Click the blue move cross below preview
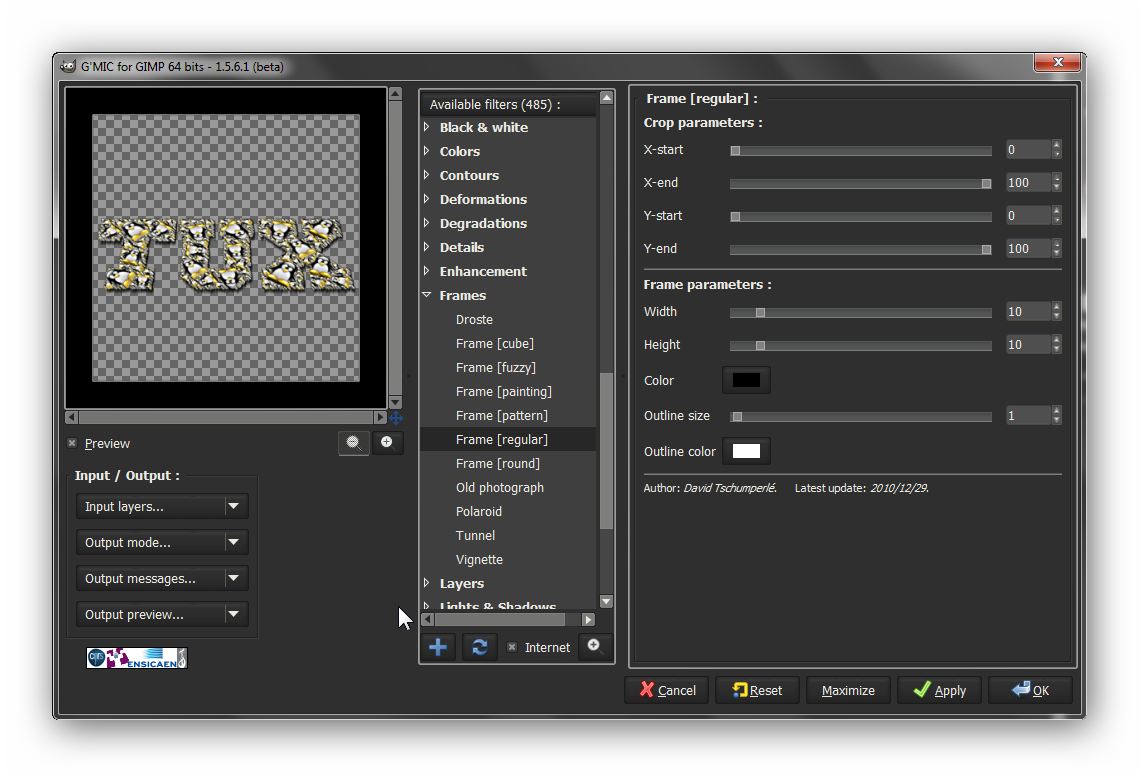This screenshot has width=1140, height=773. point(396,417)
